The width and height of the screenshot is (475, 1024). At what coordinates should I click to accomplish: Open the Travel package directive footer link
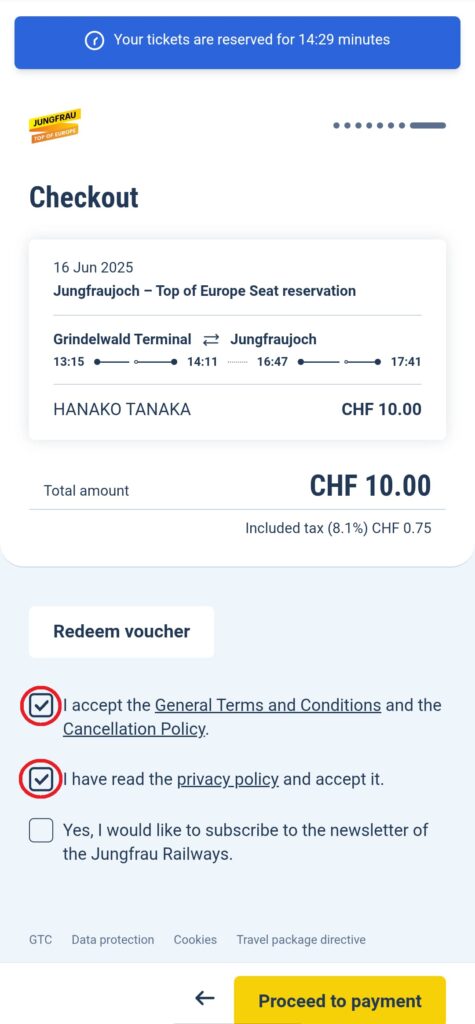301,940
